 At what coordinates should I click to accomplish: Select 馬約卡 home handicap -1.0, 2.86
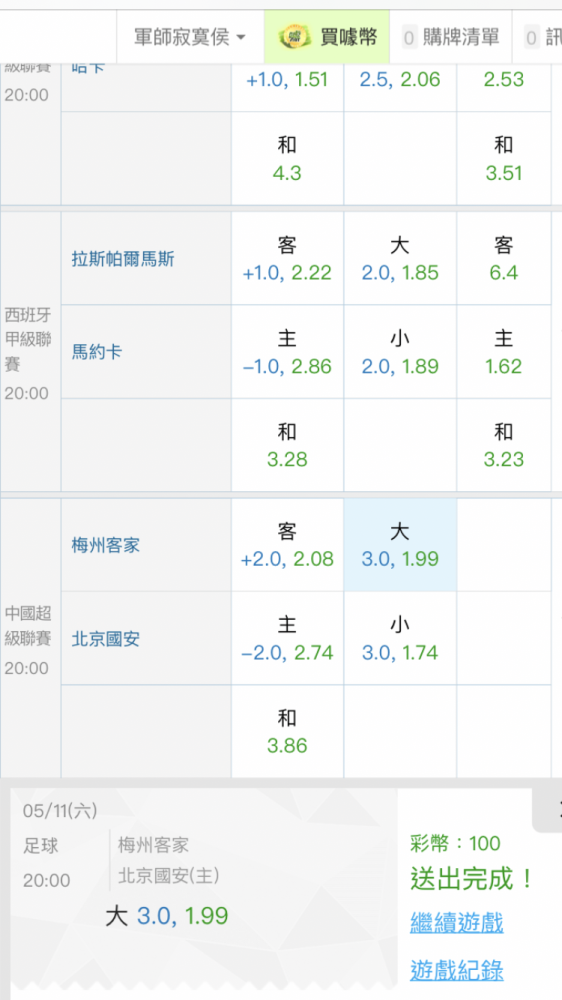pos(287,352)
